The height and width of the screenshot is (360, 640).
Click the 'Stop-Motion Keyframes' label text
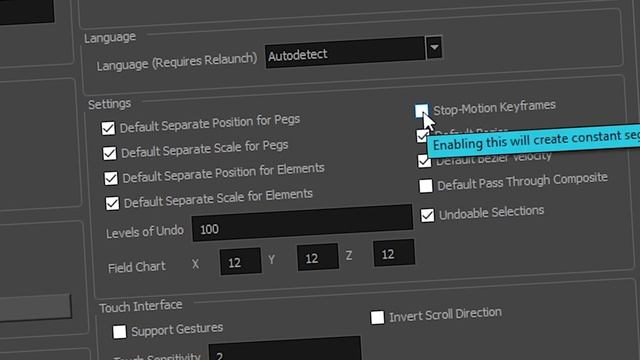point(494,107)
